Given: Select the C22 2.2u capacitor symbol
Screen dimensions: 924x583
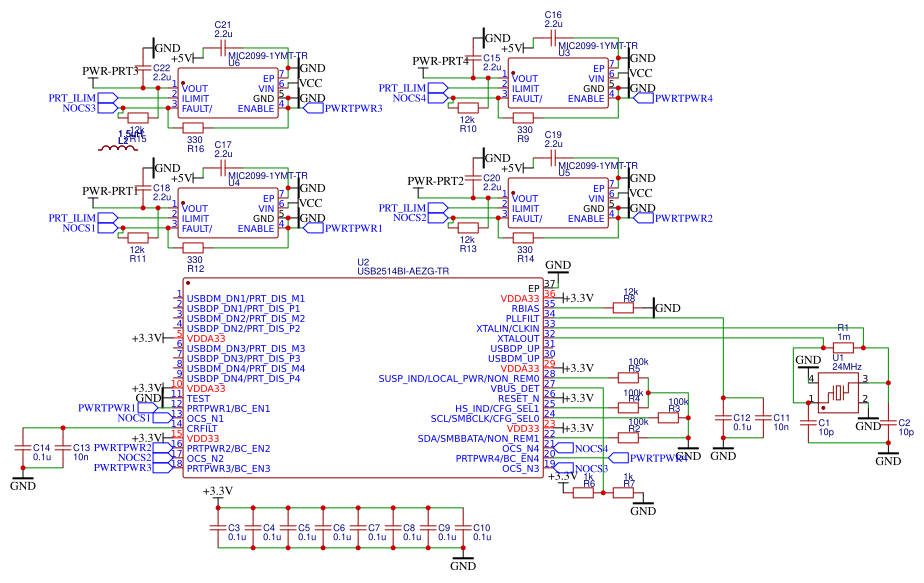Looking at the screenshot, I should [143, 68].
